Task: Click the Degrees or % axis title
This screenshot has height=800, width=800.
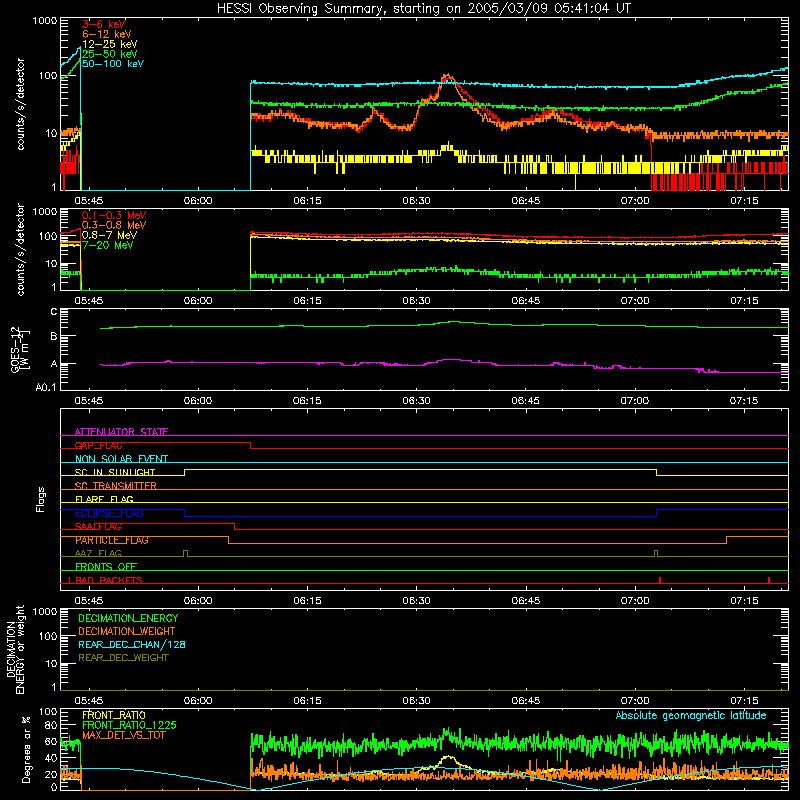Action: (26, 749)
